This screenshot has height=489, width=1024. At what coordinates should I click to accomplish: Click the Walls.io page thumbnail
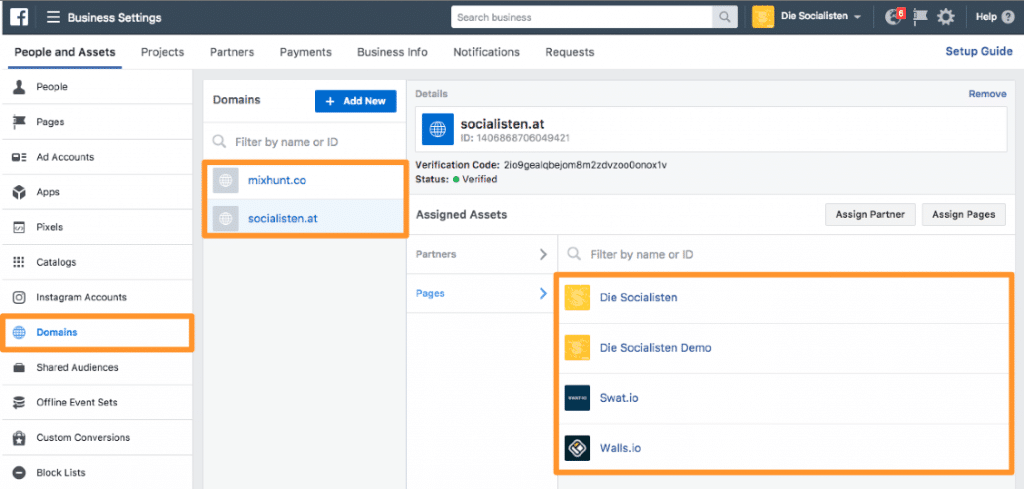point(577,449)
